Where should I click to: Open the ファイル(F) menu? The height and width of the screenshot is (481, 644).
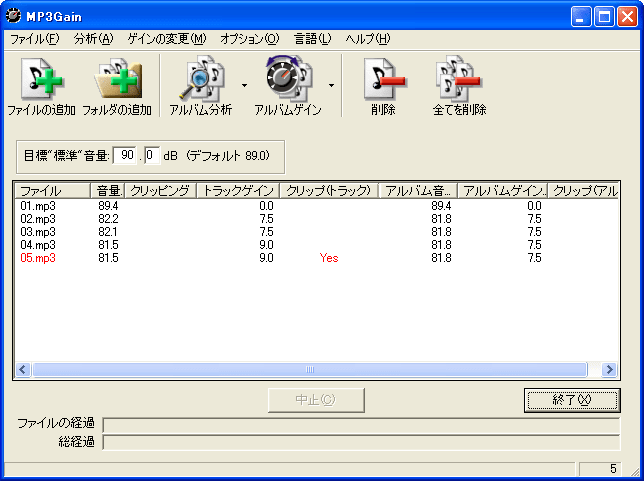coord(35,39)
